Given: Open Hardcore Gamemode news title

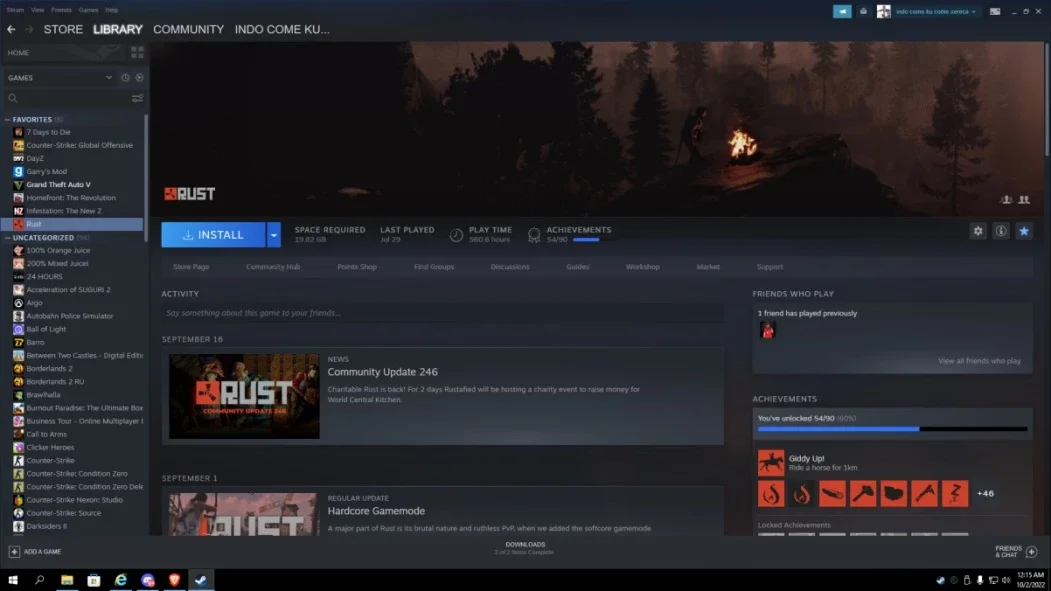Looking at the screenshot, I should click(x=376, y=511).
